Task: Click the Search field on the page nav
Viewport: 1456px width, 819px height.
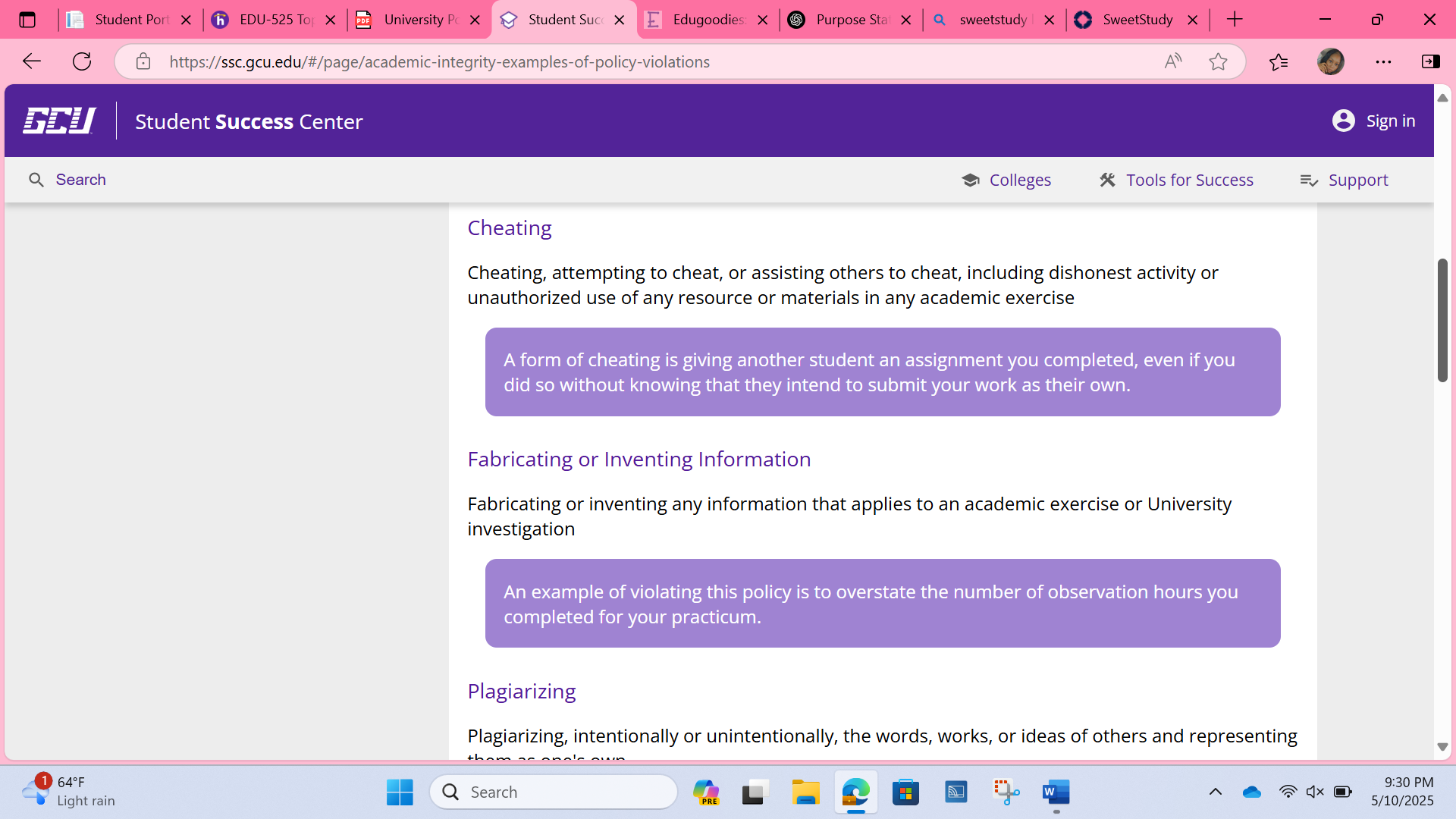Action: (x=67, y=180)
